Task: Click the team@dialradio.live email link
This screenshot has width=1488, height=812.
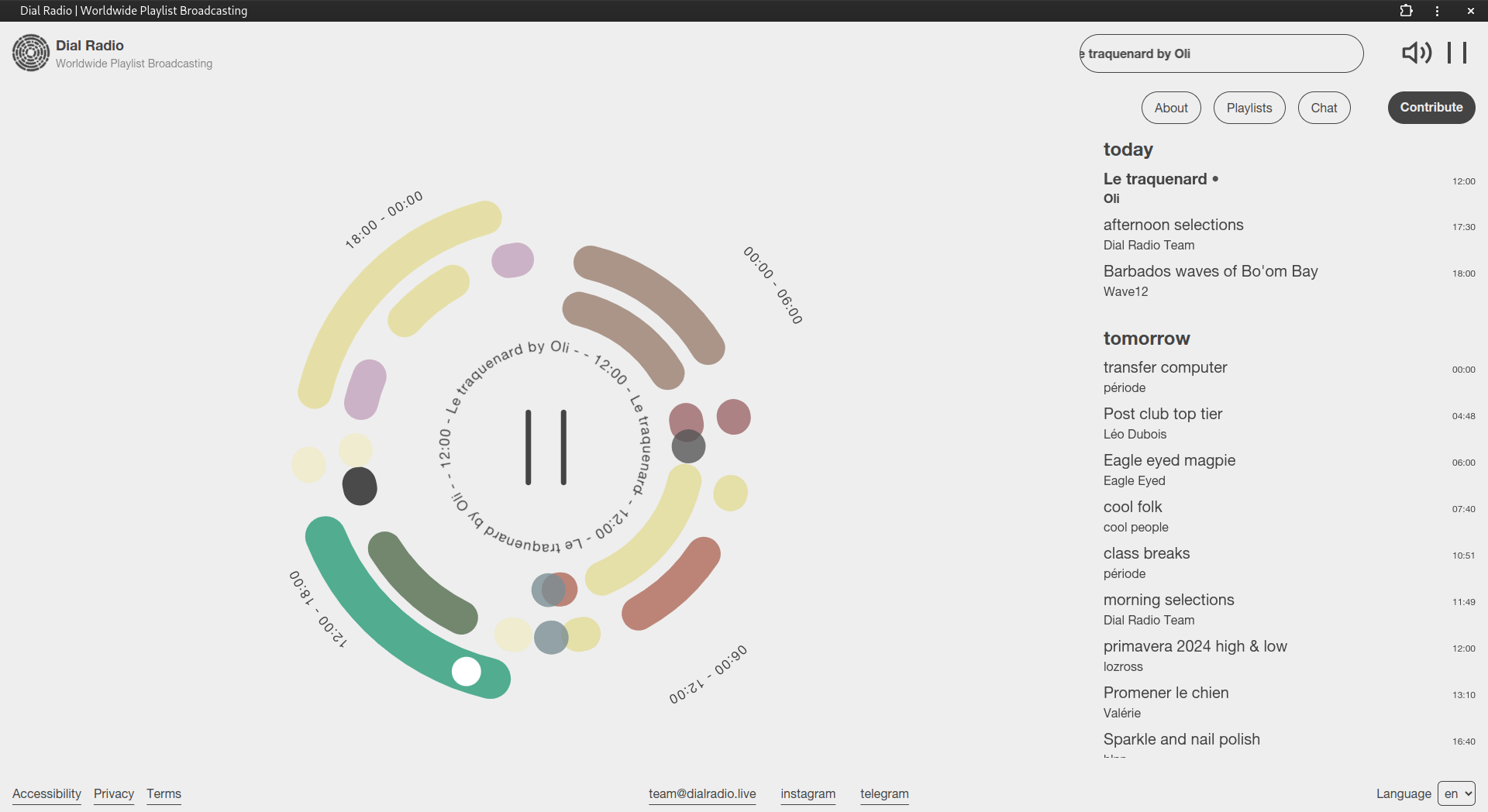Action: tap(702, 793)
